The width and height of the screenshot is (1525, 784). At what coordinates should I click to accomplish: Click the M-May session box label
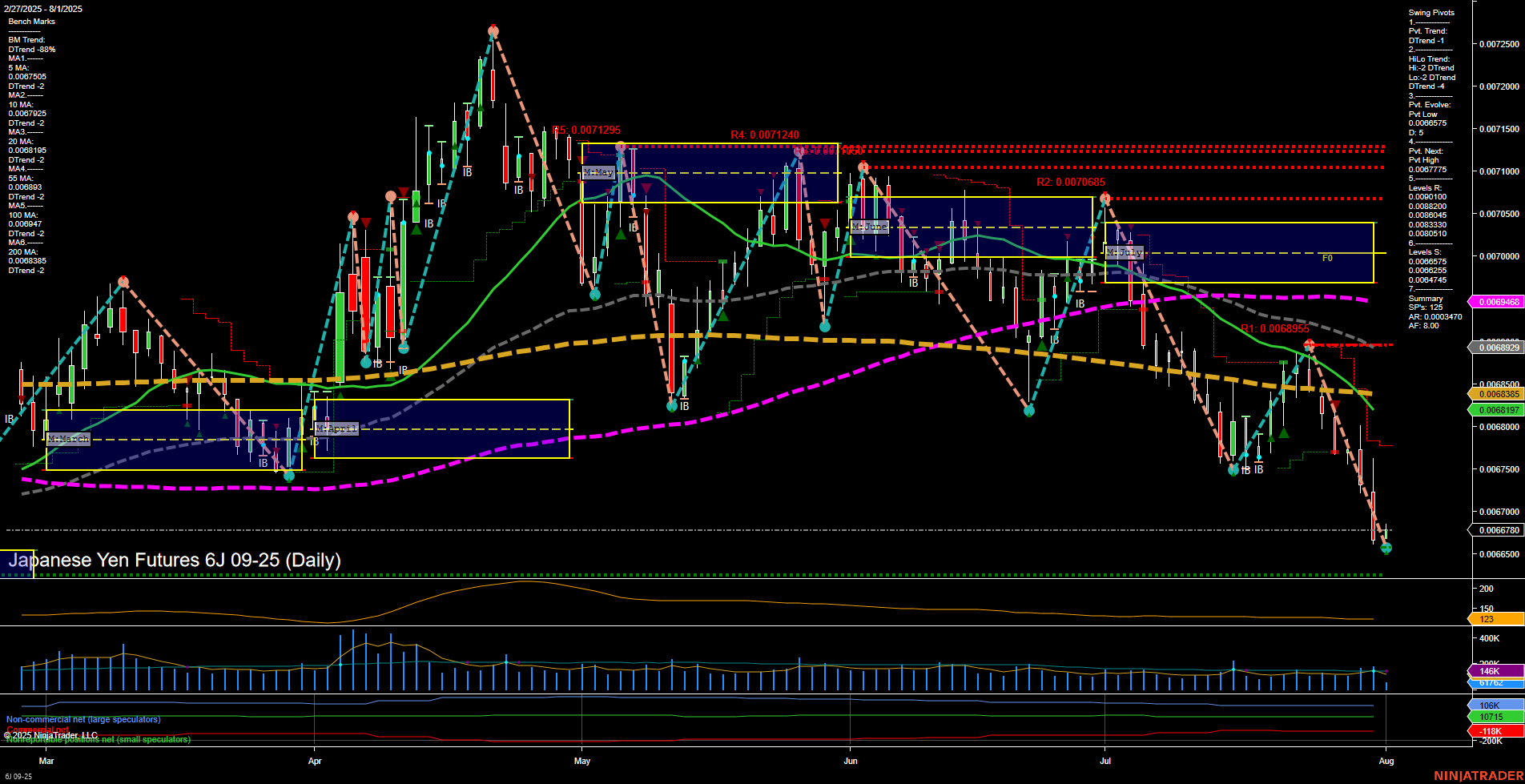point(598,172)
